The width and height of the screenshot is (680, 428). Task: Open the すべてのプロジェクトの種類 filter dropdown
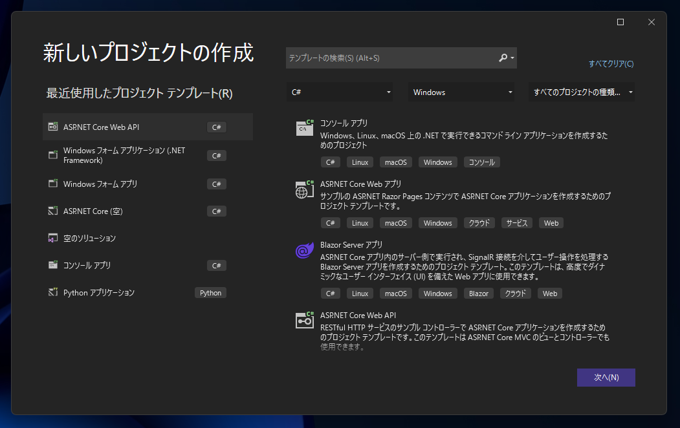click(582, 92)
